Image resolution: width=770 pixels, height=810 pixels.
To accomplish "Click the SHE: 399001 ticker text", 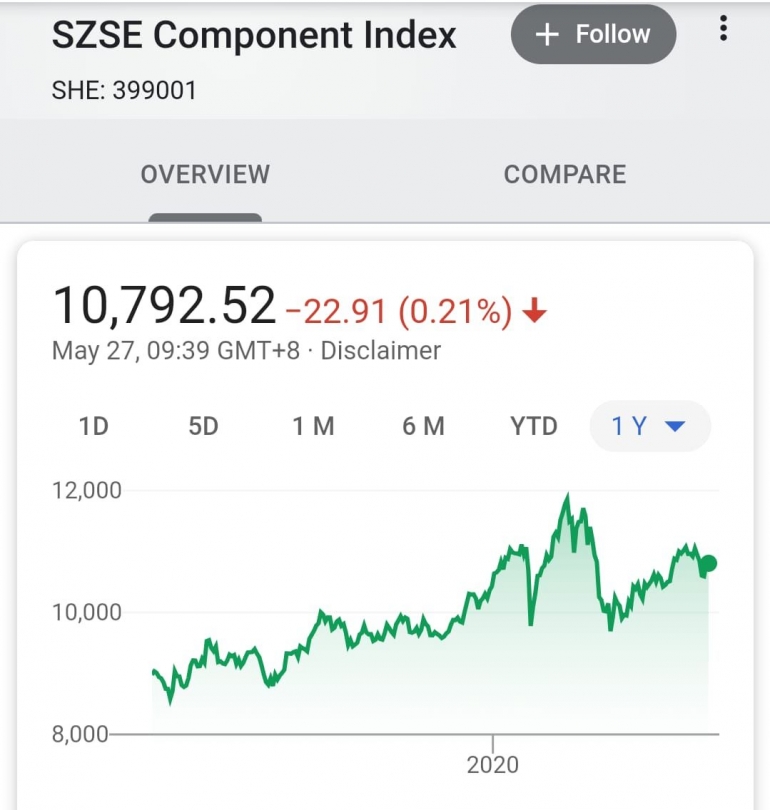I will coord(124,91).
